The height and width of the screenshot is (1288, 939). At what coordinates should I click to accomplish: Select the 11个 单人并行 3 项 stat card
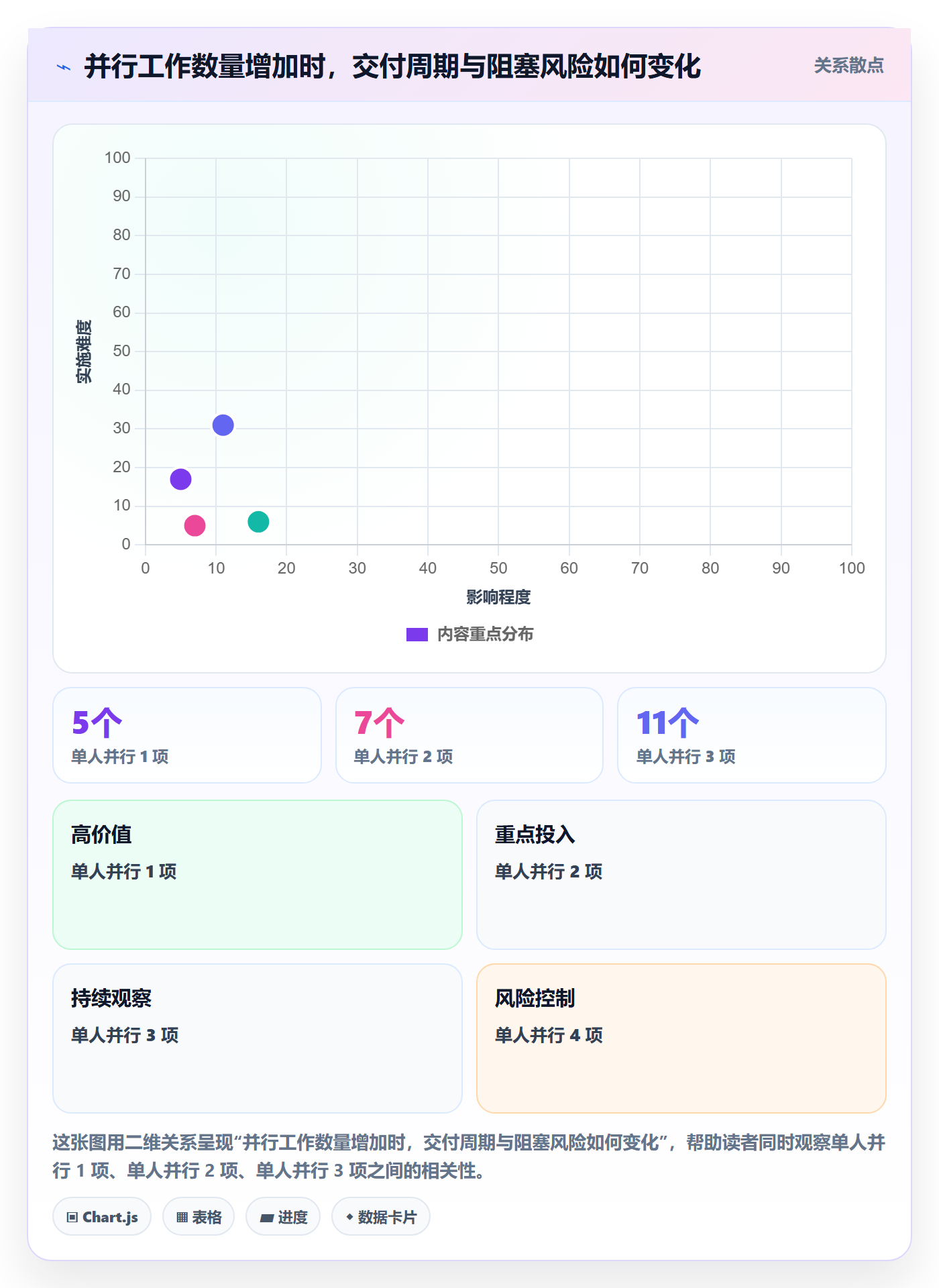tap(752, 735)
